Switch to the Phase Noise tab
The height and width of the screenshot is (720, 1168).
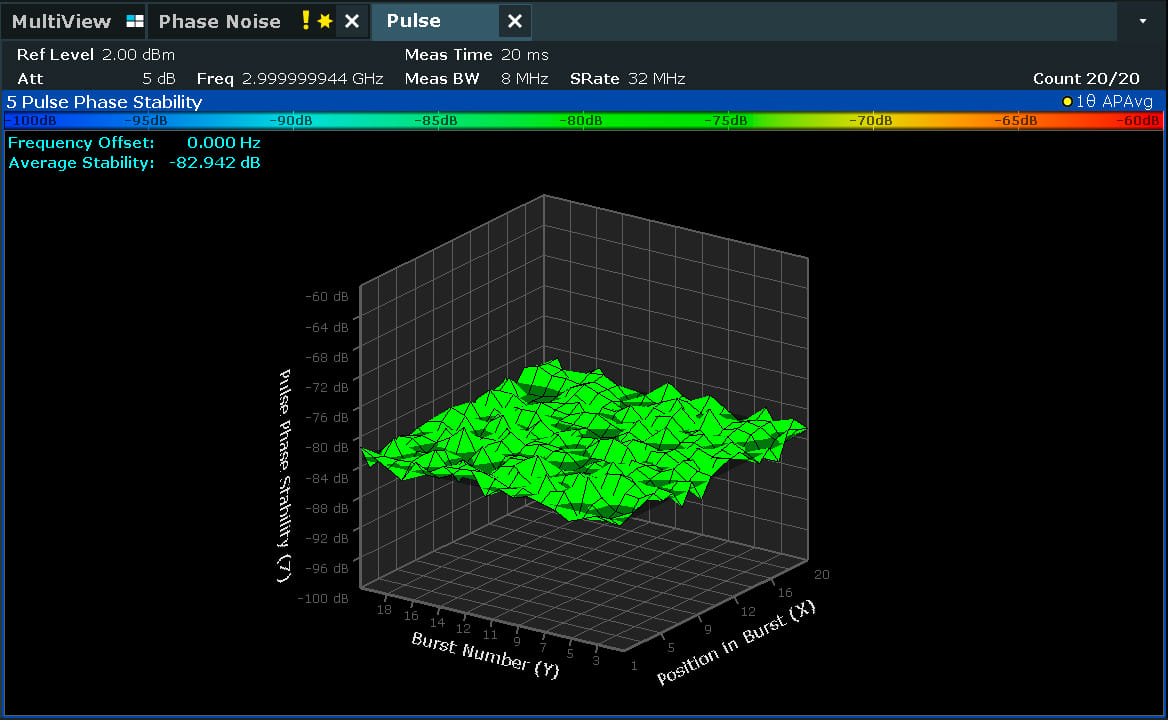pyautogui.click(x=219, y=21)
